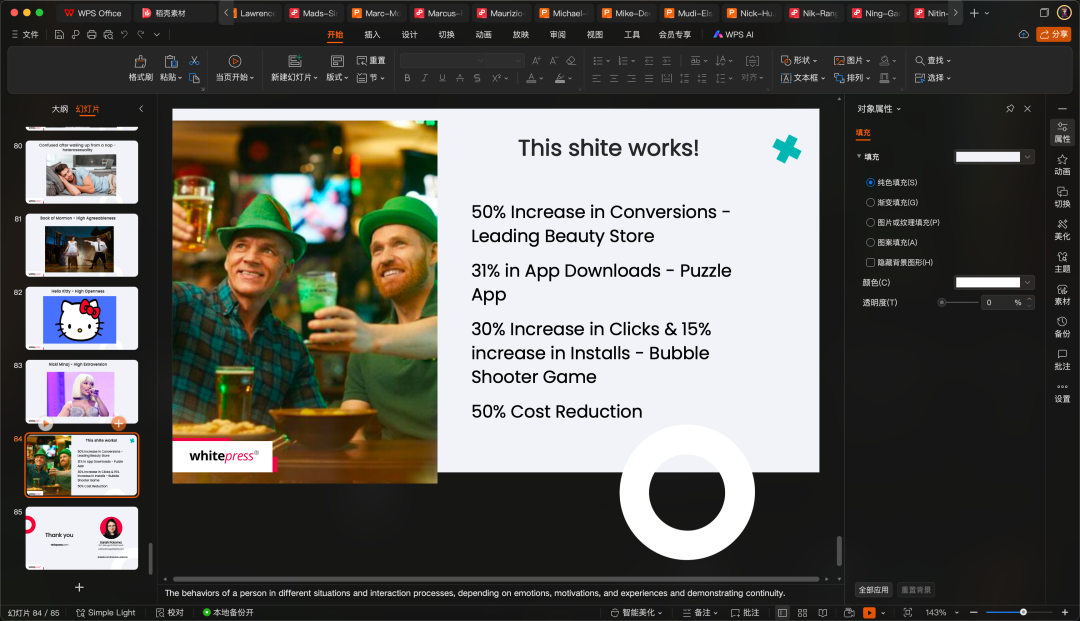Select slide 82 Hello Kitty thumbnail
Image resolution: width=1080 pixels, height=621 pixels.
tap(82, 318)
